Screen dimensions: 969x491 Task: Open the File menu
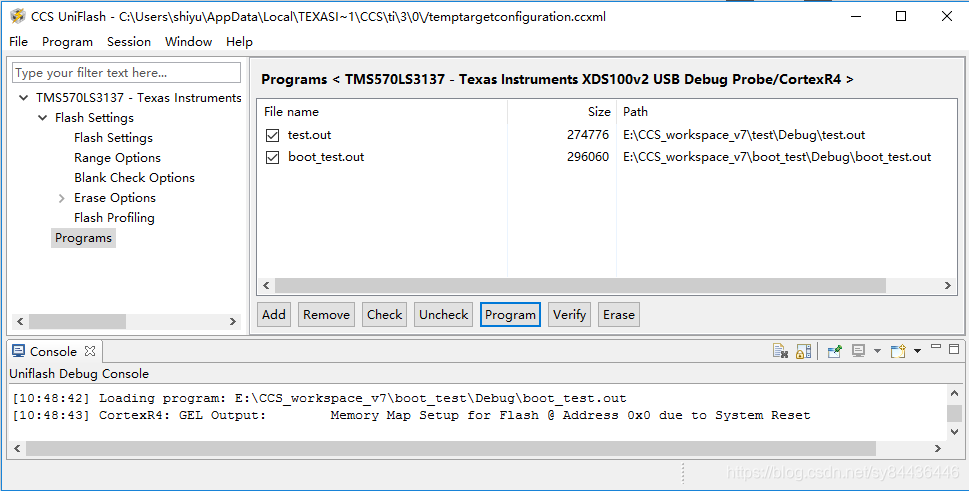(19, 41)
